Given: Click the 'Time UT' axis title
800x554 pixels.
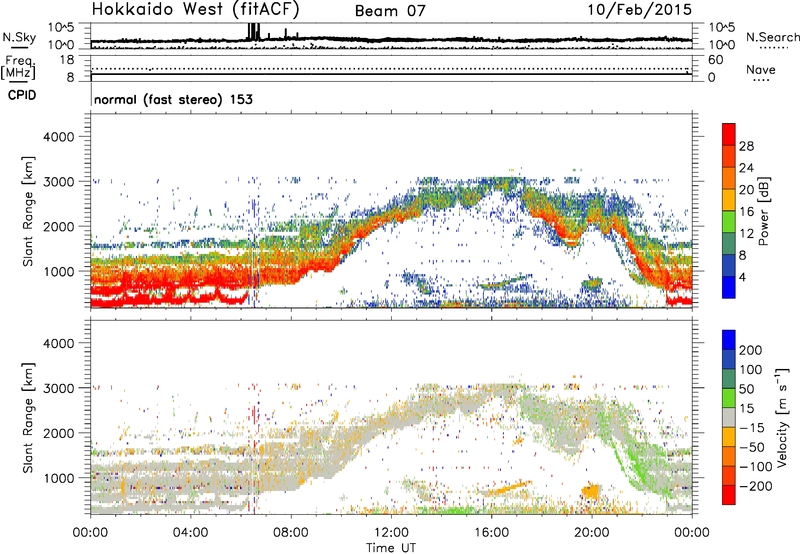Looking at the screenshot, I should (391, 548).
